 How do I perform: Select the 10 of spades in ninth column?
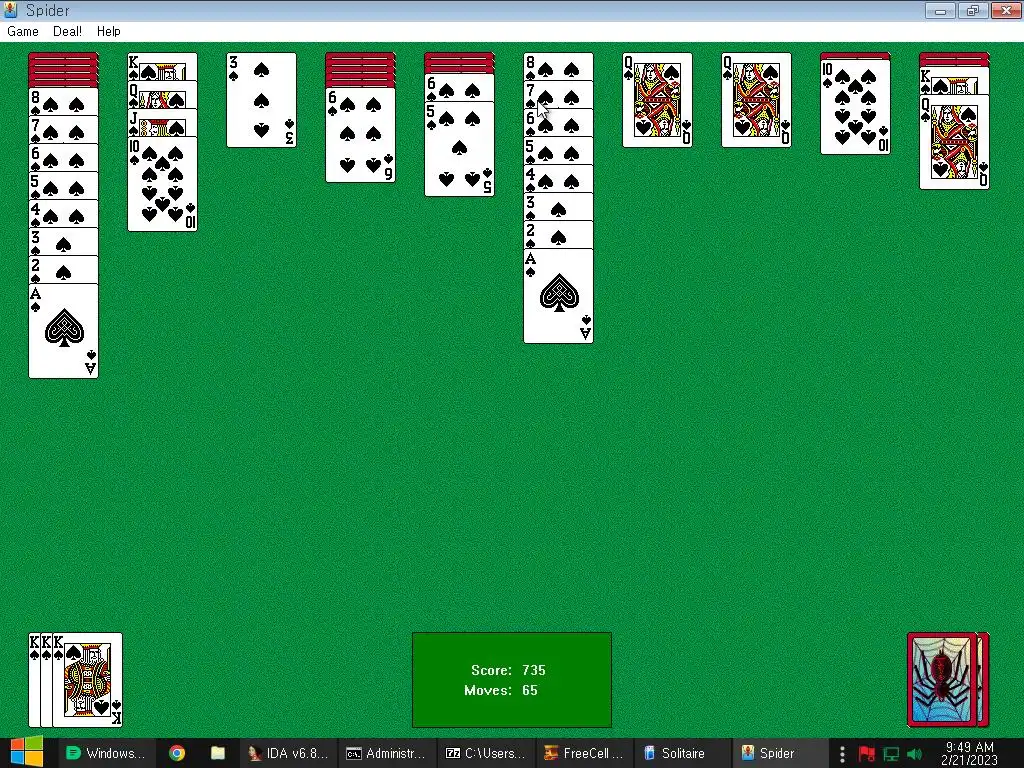pyautogui.click(x=855, y=107)
